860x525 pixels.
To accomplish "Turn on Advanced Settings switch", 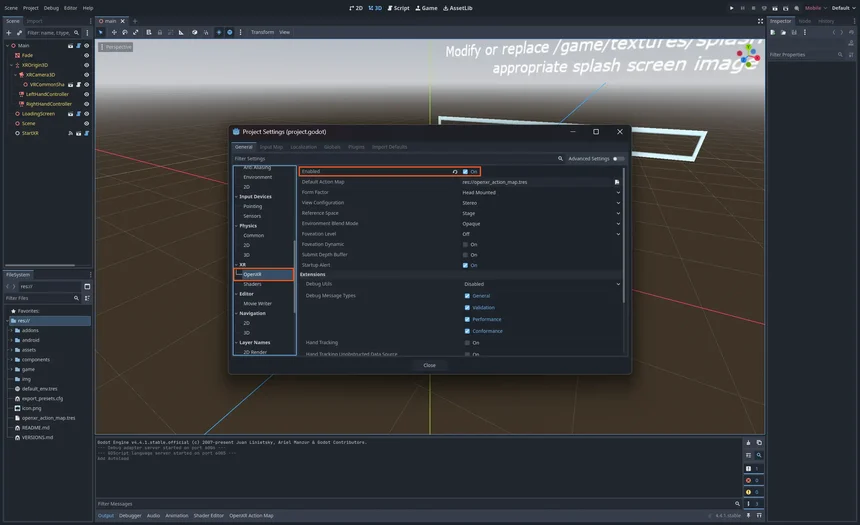I will 618,159.
